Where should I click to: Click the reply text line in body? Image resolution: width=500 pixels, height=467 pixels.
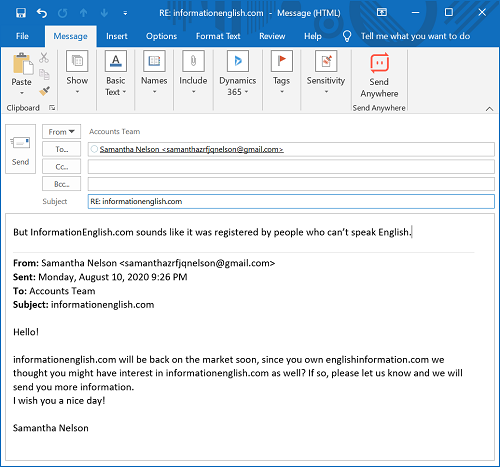[x=213, y=232]
